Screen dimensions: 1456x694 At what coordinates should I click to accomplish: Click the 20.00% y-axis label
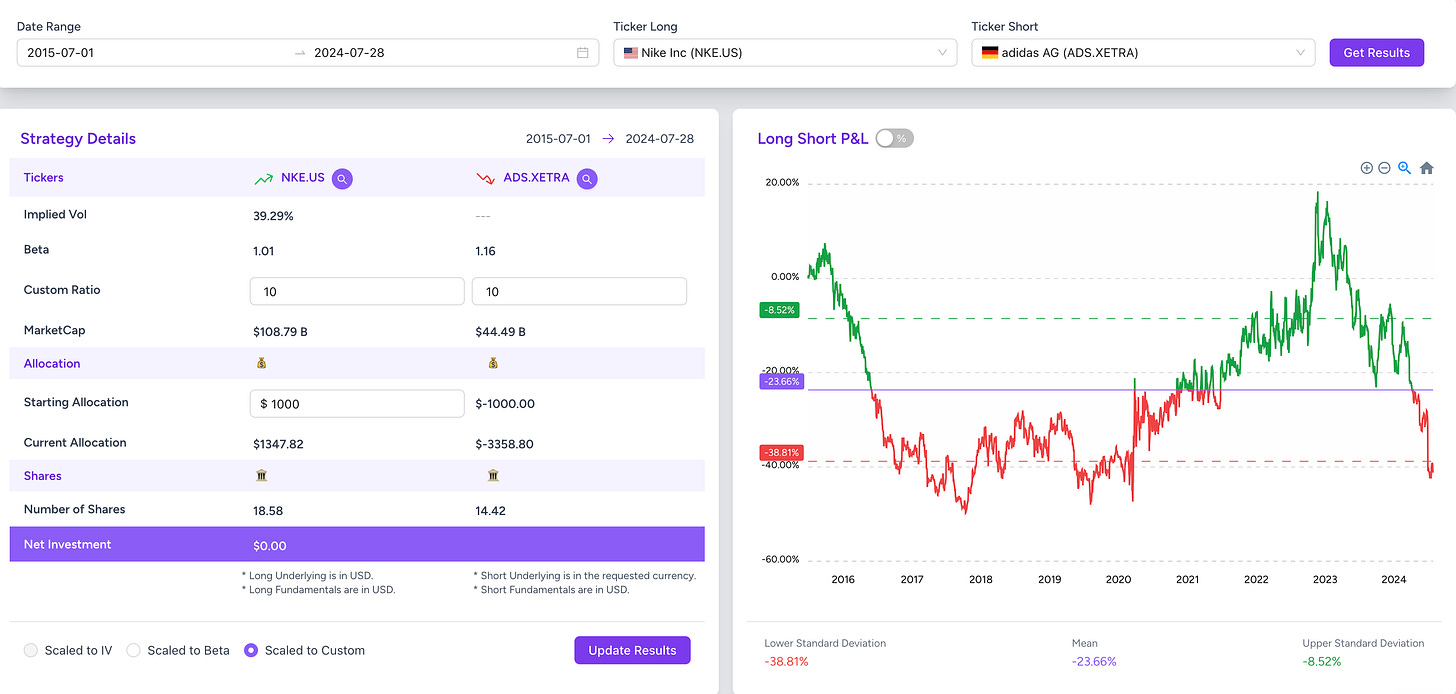click(x=782, y=182)
